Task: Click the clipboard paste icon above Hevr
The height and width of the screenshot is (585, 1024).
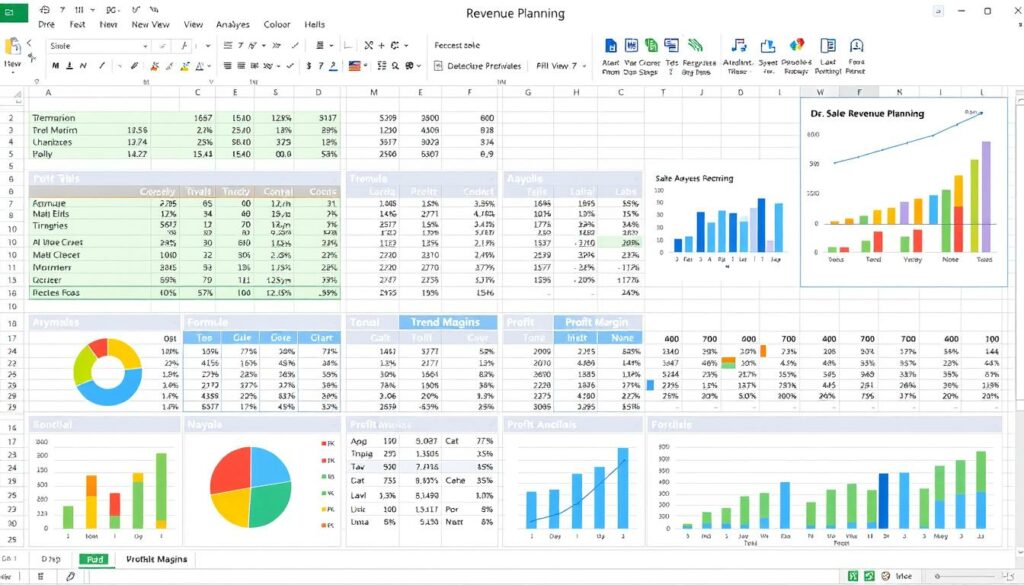Action: coord(12,47)
